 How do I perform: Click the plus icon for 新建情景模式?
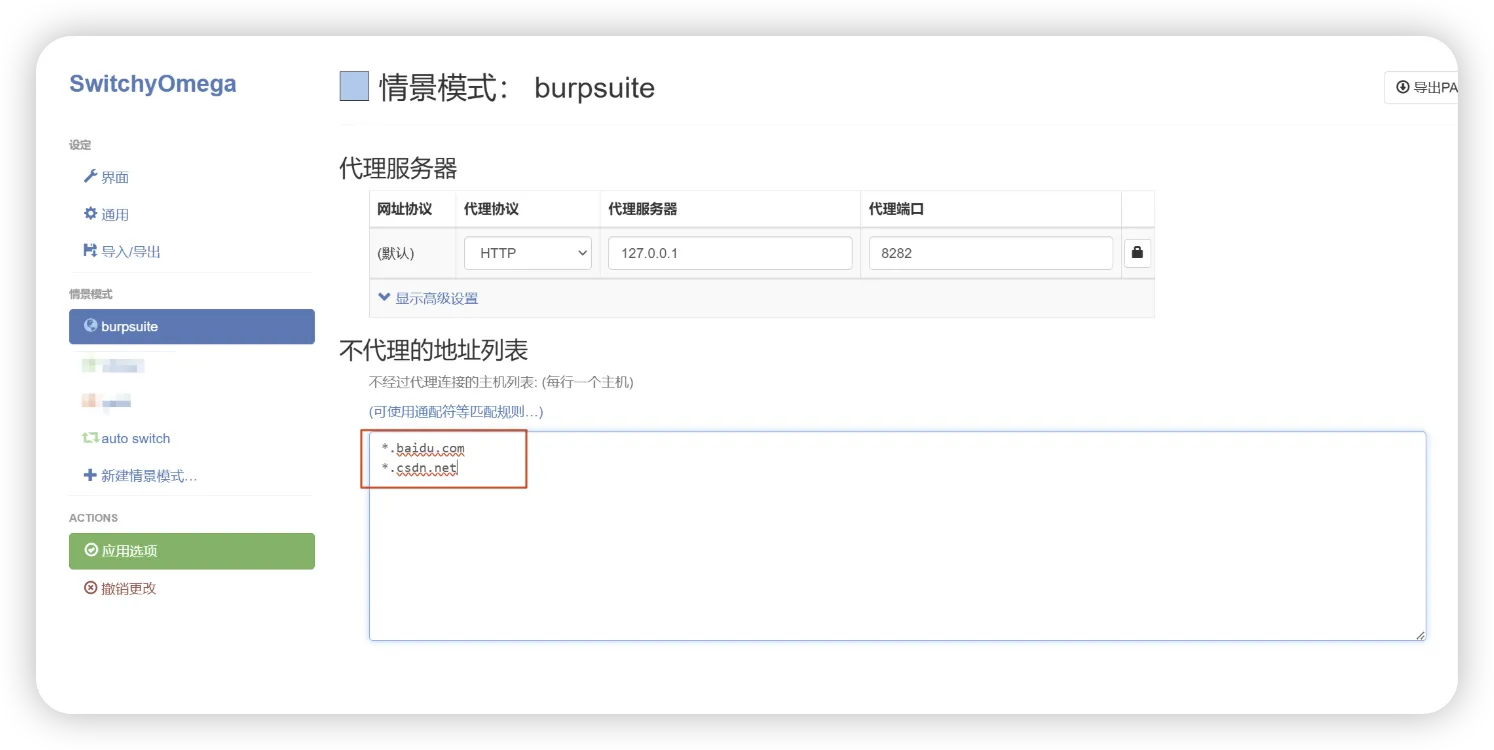90,475
